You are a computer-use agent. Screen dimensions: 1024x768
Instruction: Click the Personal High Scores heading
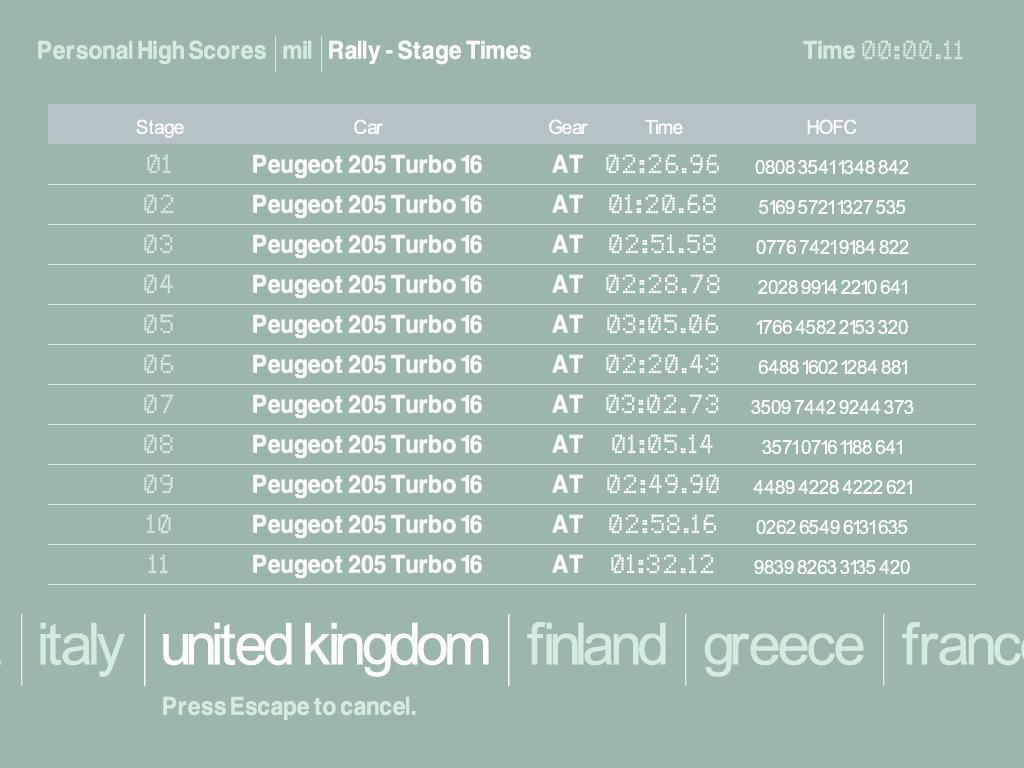coord(151,51)
